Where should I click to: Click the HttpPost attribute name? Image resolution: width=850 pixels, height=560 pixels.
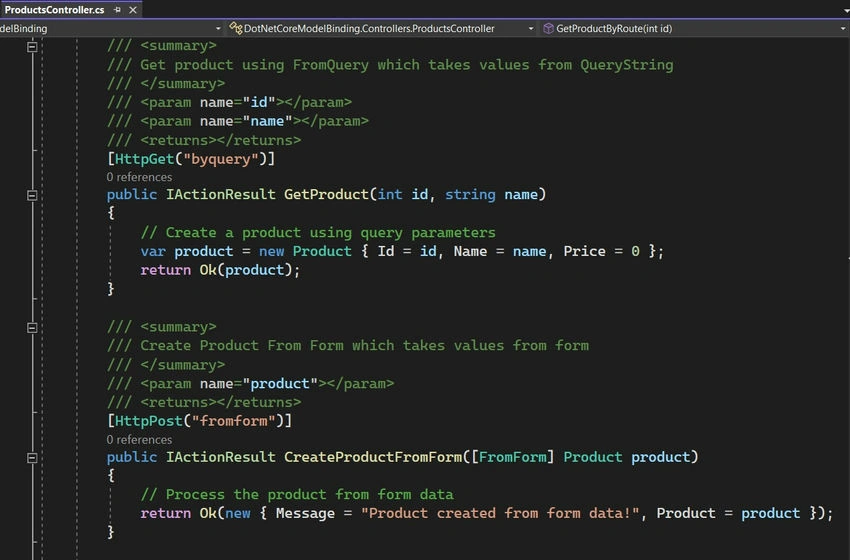(x=149, y=421)
